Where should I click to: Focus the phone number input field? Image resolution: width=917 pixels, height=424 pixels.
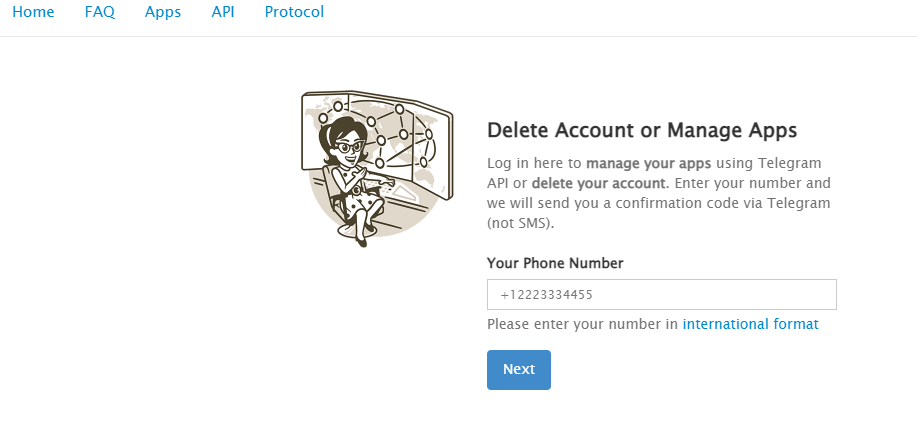pos(661,295)
